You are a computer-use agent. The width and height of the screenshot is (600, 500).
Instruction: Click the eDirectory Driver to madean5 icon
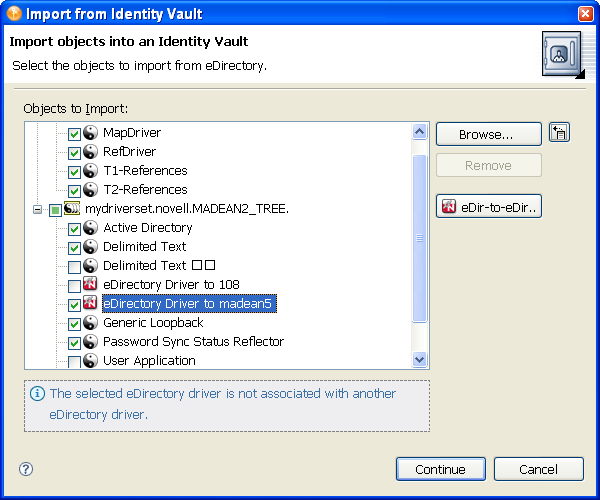click(90, 304)
